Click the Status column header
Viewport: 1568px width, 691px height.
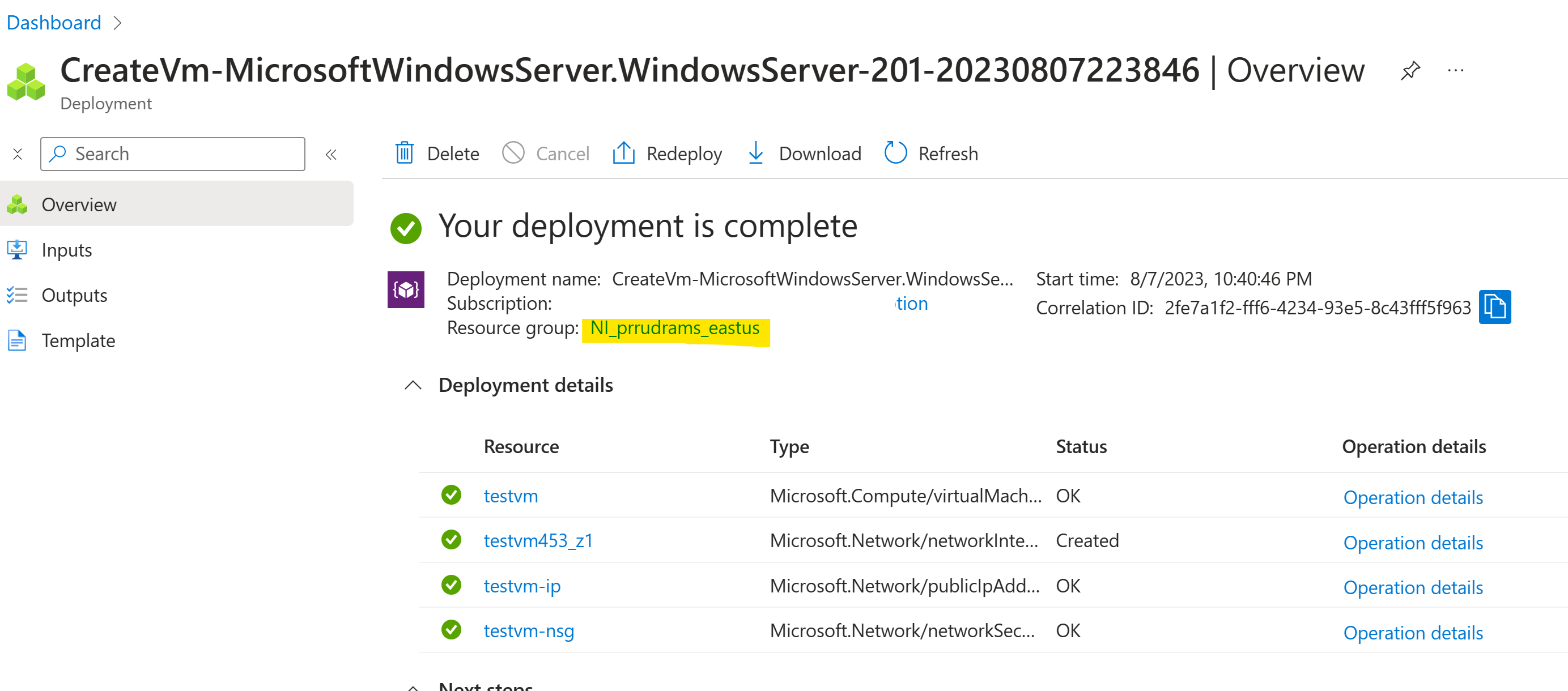click(1081, 446)
